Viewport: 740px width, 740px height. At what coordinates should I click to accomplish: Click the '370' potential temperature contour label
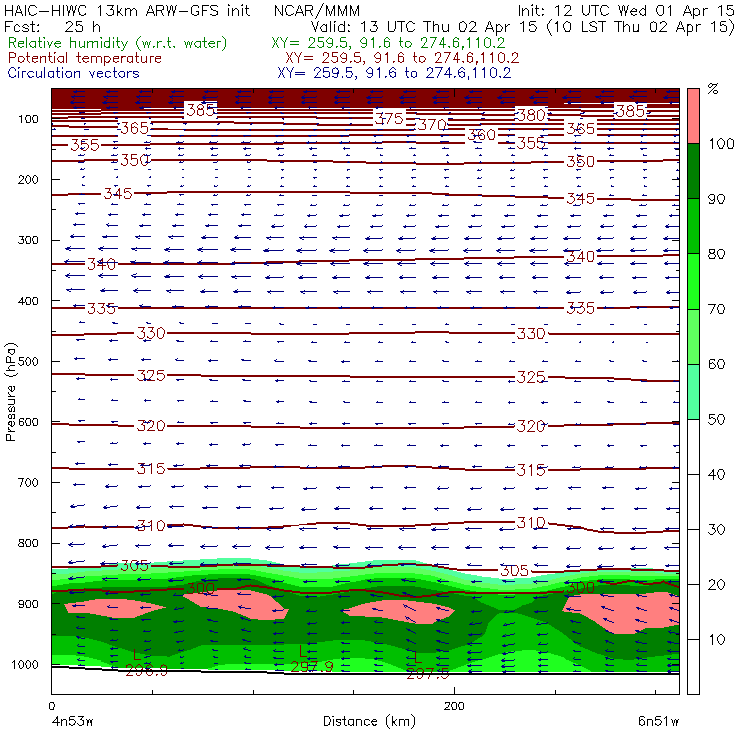pos(432,125)
